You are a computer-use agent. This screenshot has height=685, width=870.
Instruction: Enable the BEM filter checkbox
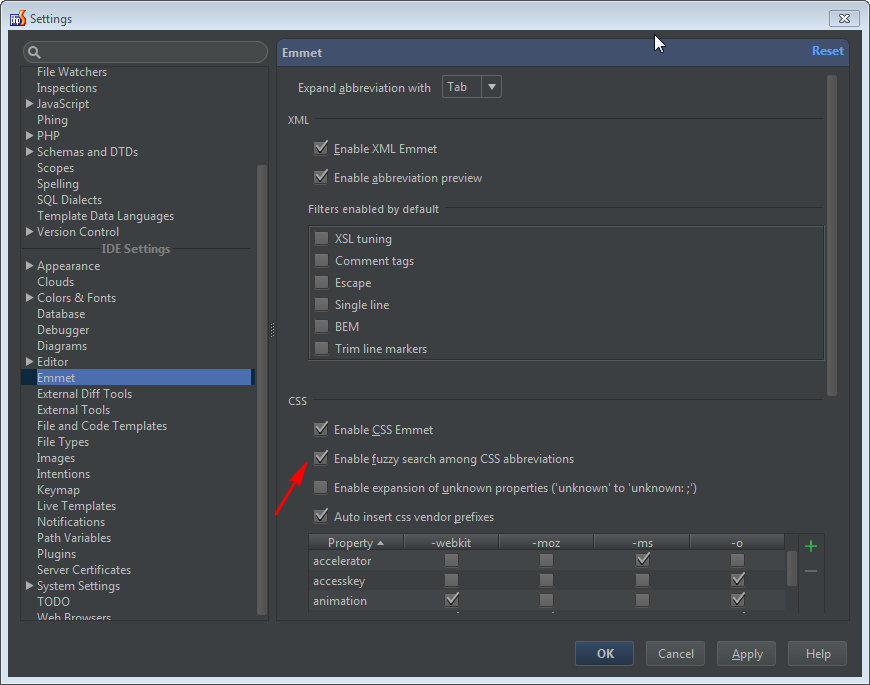point(321,327)
